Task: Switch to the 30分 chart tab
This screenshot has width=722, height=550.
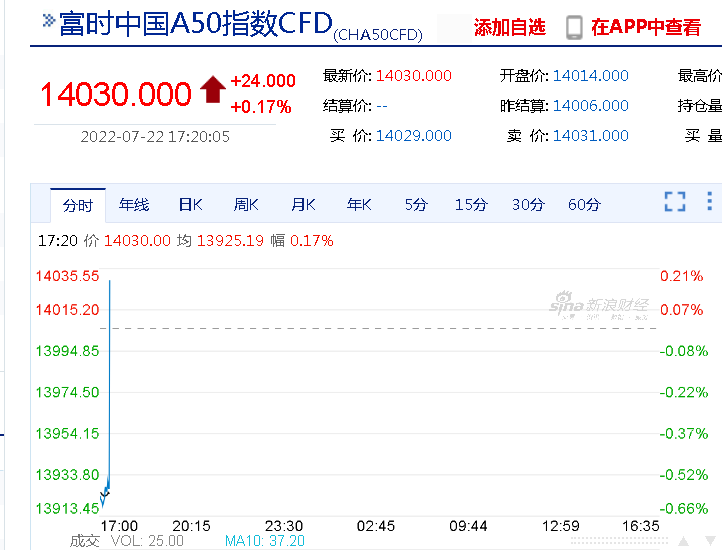Action: coord(528,205)
